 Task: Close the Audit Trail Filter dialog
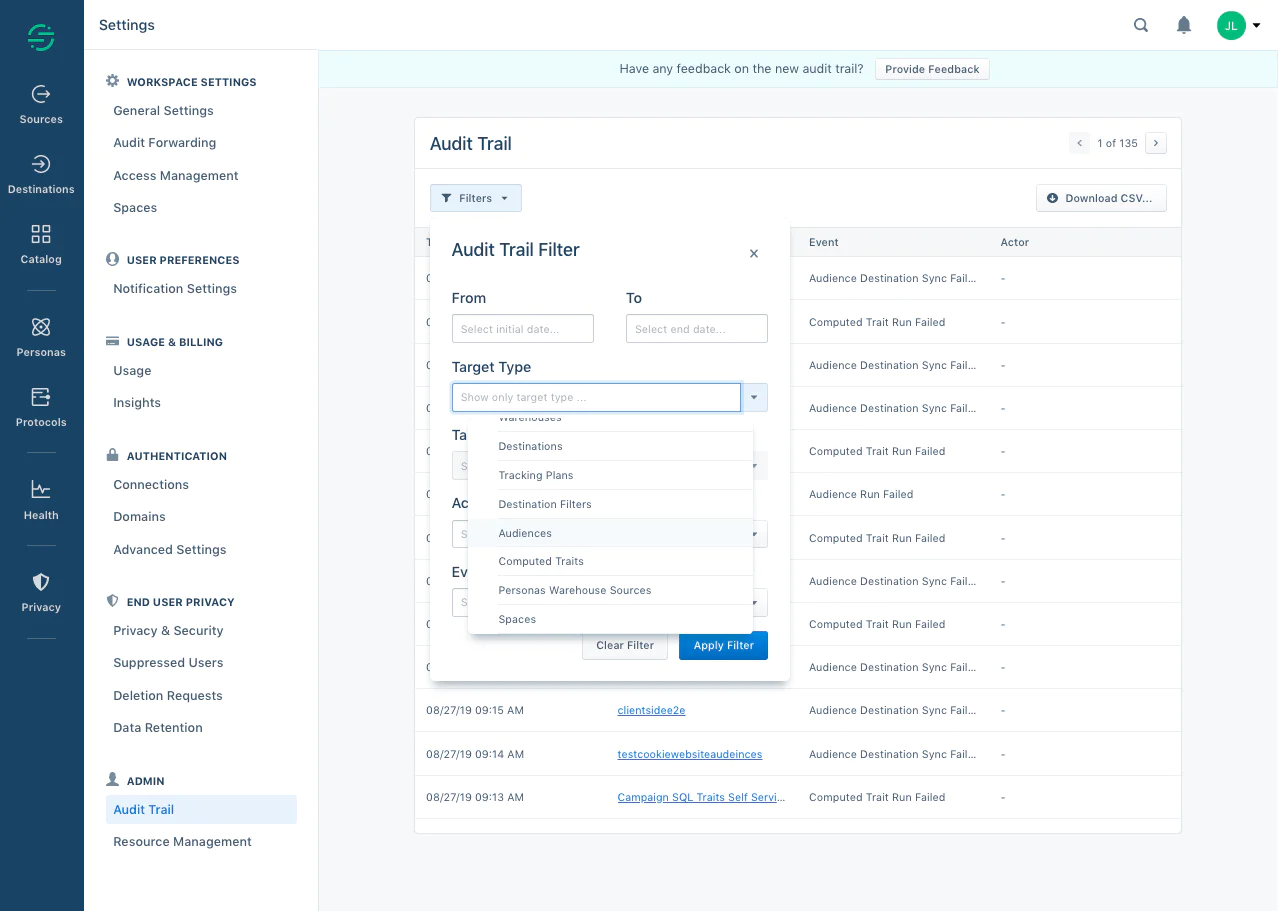point(753,254)
